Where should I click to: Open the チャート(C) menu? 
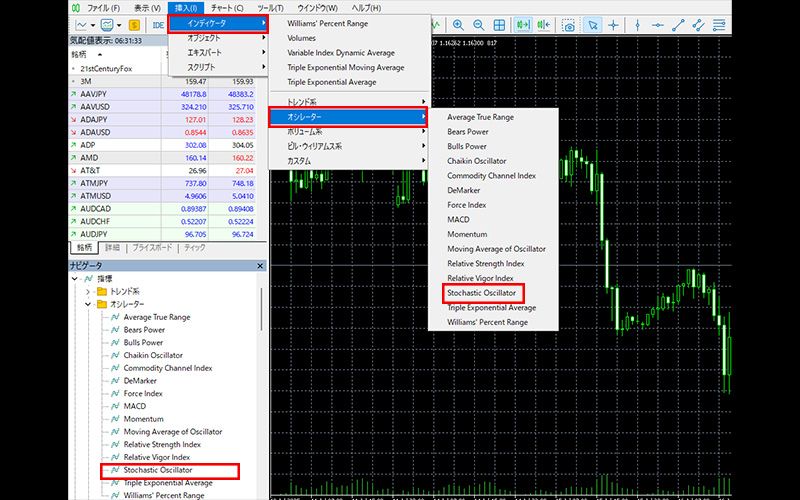228,8
